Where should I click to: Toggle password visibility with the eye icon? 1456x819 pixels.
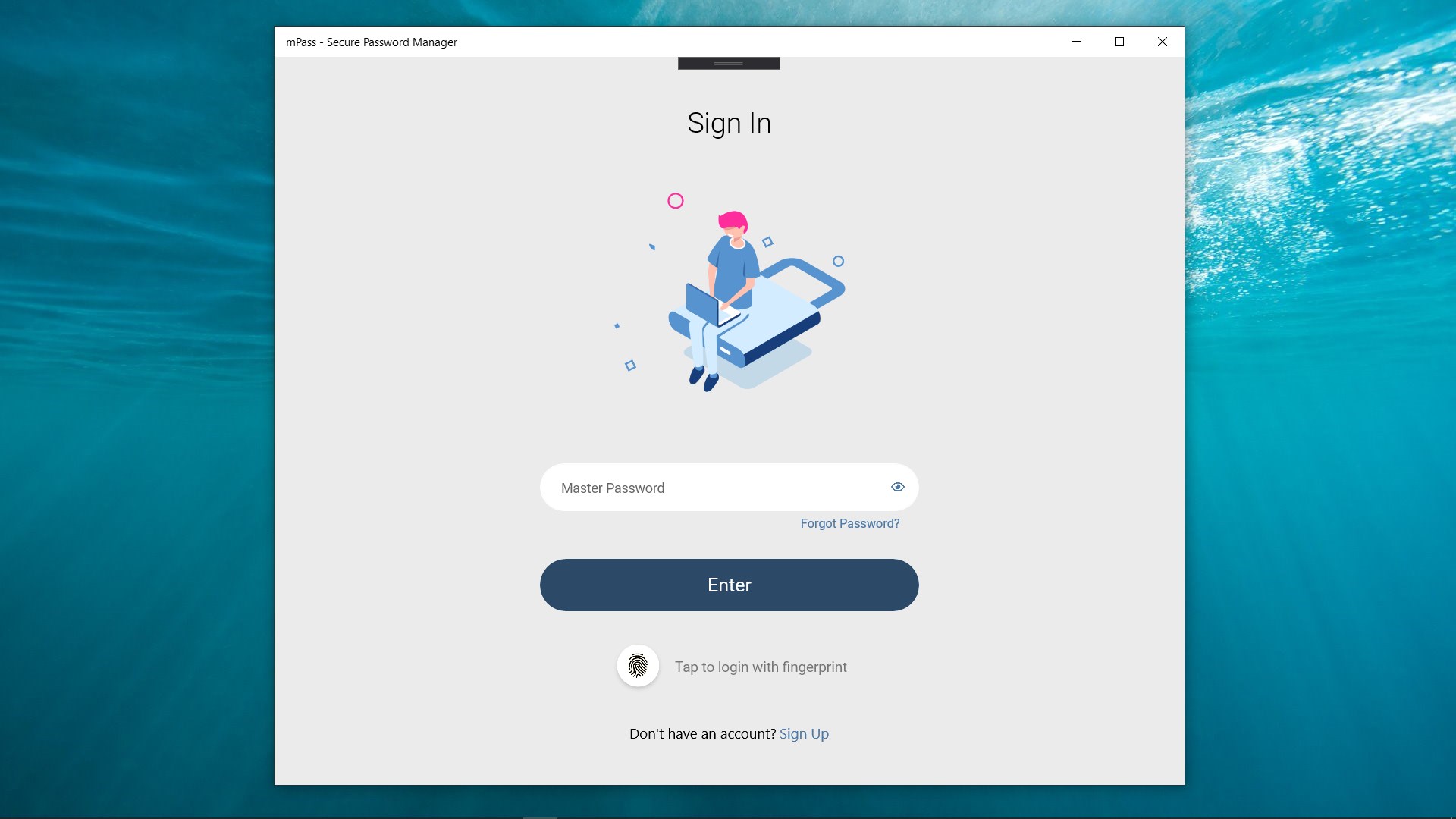tap(898, 487)
